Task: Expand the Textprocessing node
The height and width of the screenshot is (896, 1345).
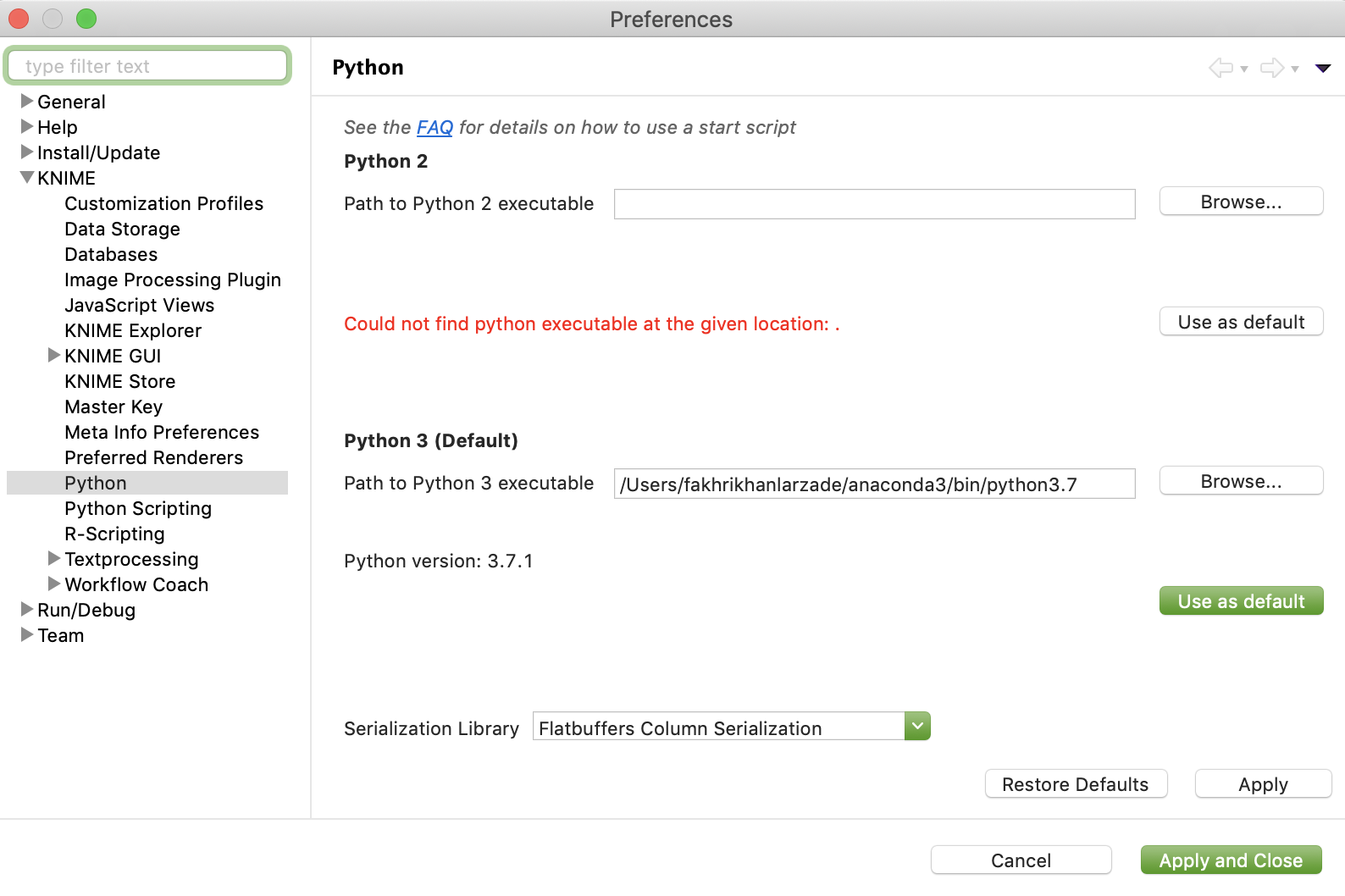Action: 54,559
